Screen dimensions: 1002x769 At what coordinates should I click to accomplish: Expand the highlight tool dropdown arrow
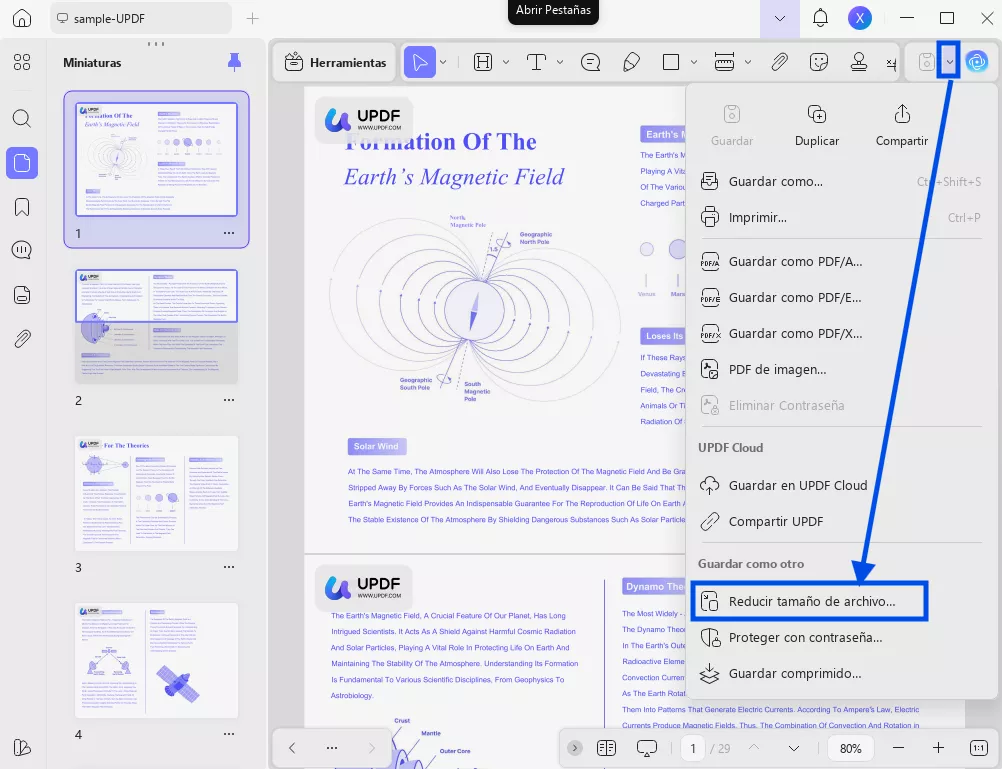point(505,62)
